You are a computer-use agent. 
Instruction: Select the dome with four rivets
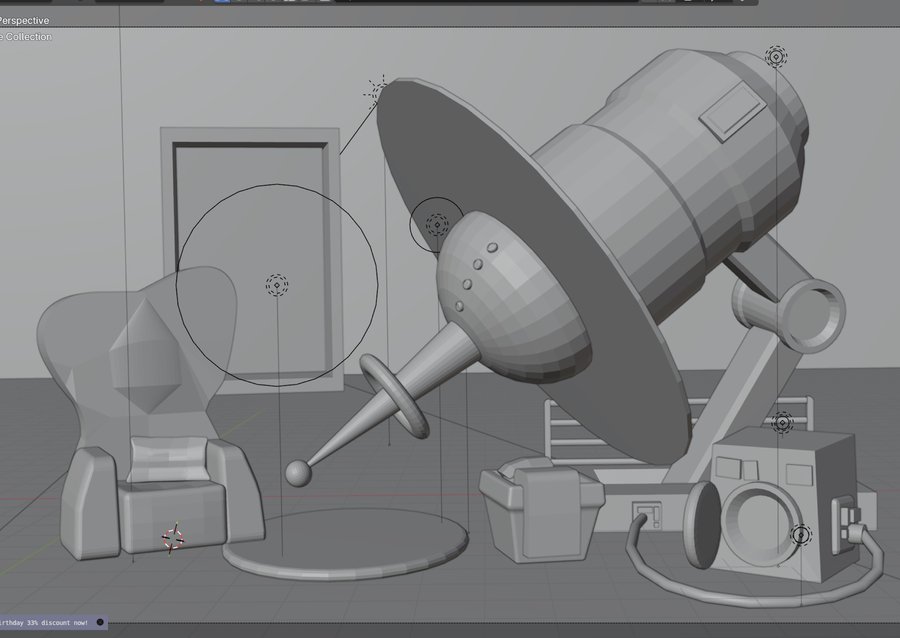click(x=517, y=298)
